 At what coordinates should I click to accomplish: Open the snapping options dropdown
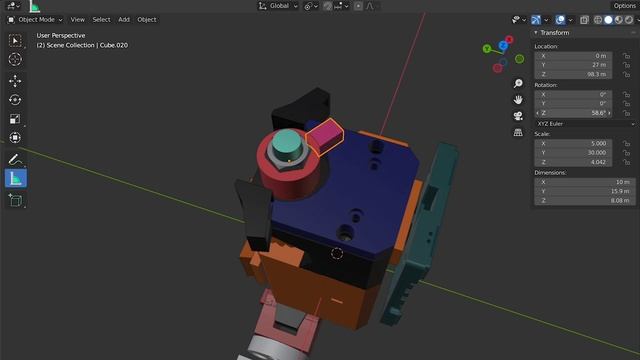[x=342, y=6]
